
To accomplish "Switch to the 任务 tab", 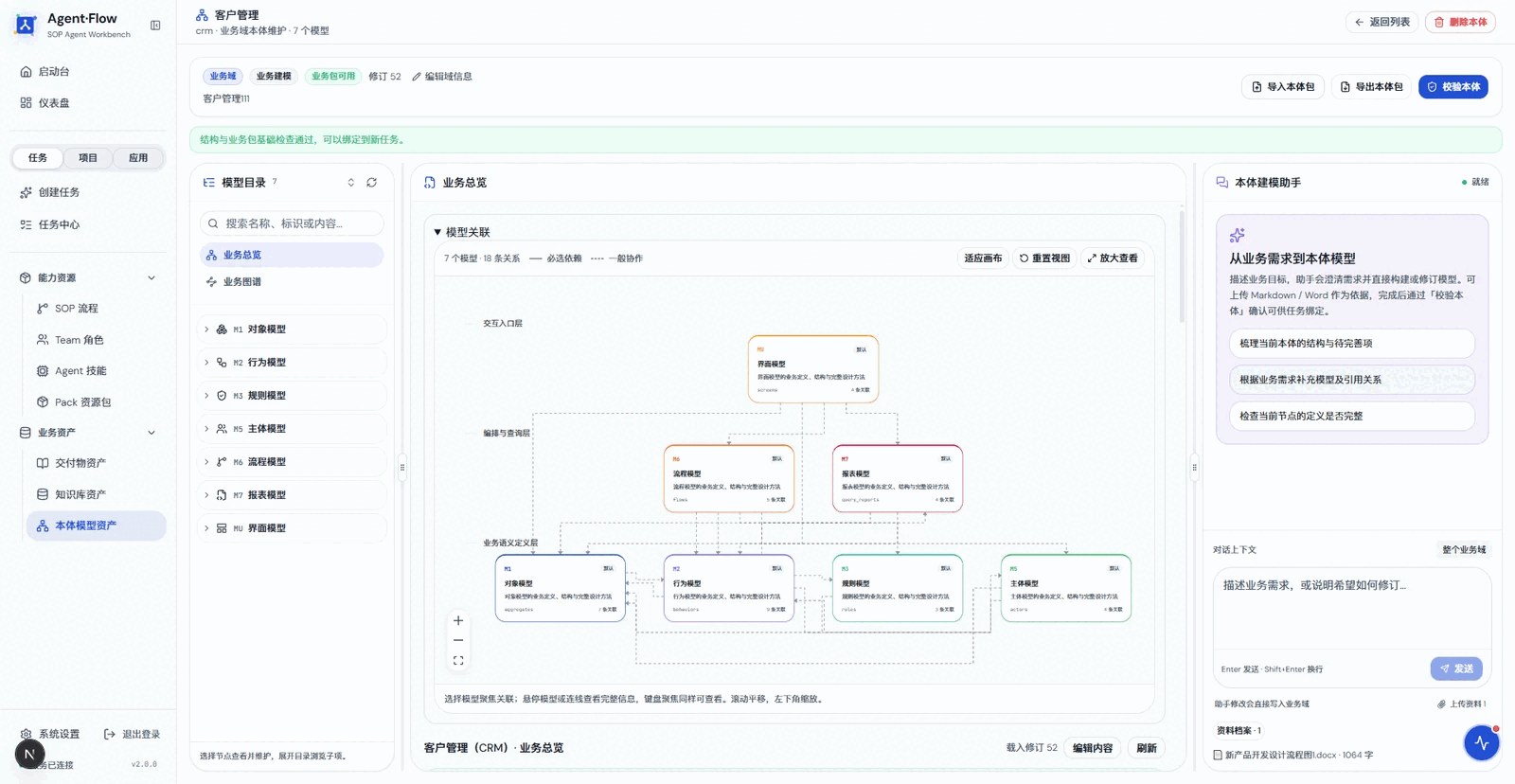I will pos(38,158).
